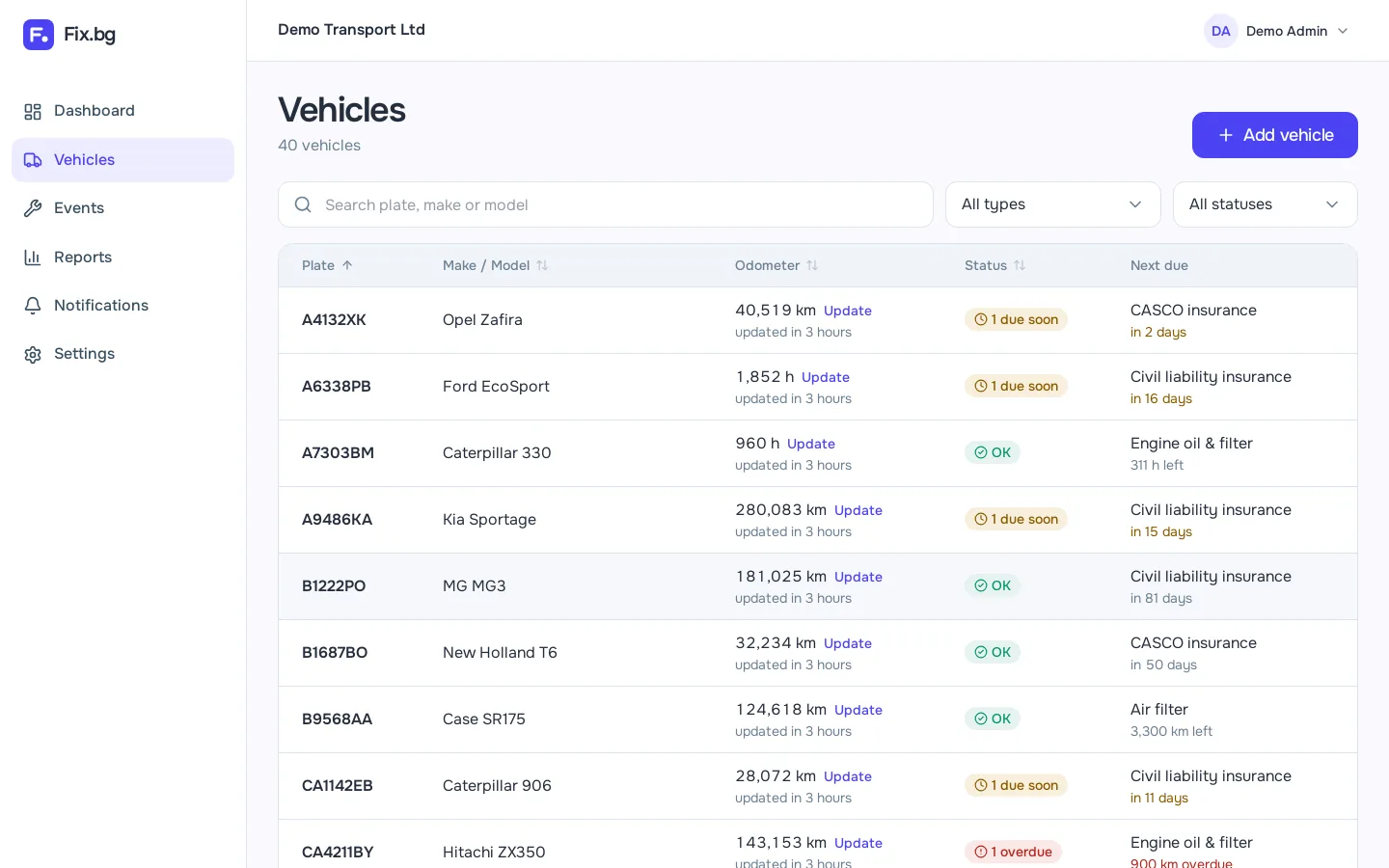This screenshot has width=1389, height=868.
Task: Click the OK status badge for A7303BM
Action: 993,452
